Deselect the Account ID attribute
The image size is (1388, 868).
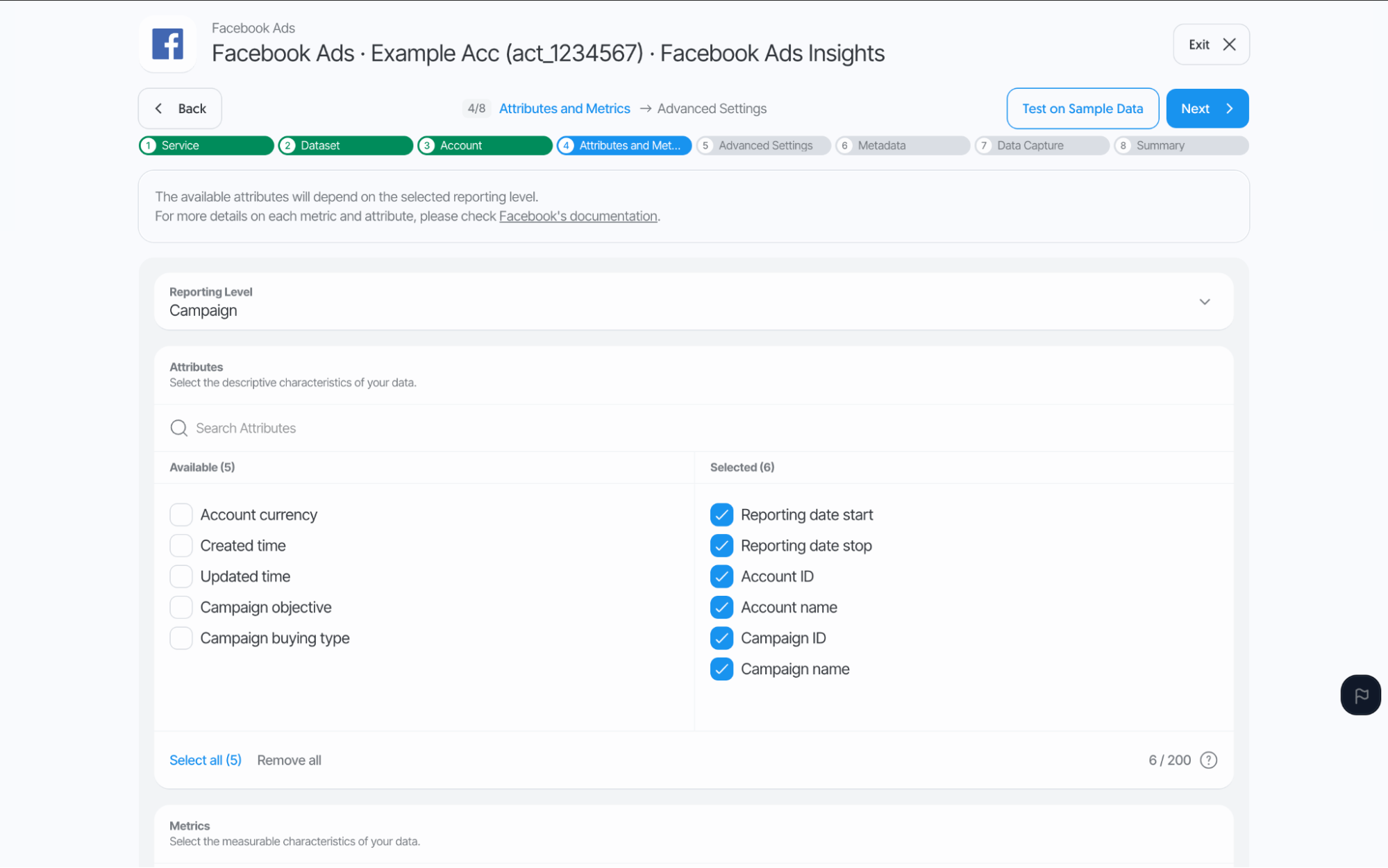[721, 576]
